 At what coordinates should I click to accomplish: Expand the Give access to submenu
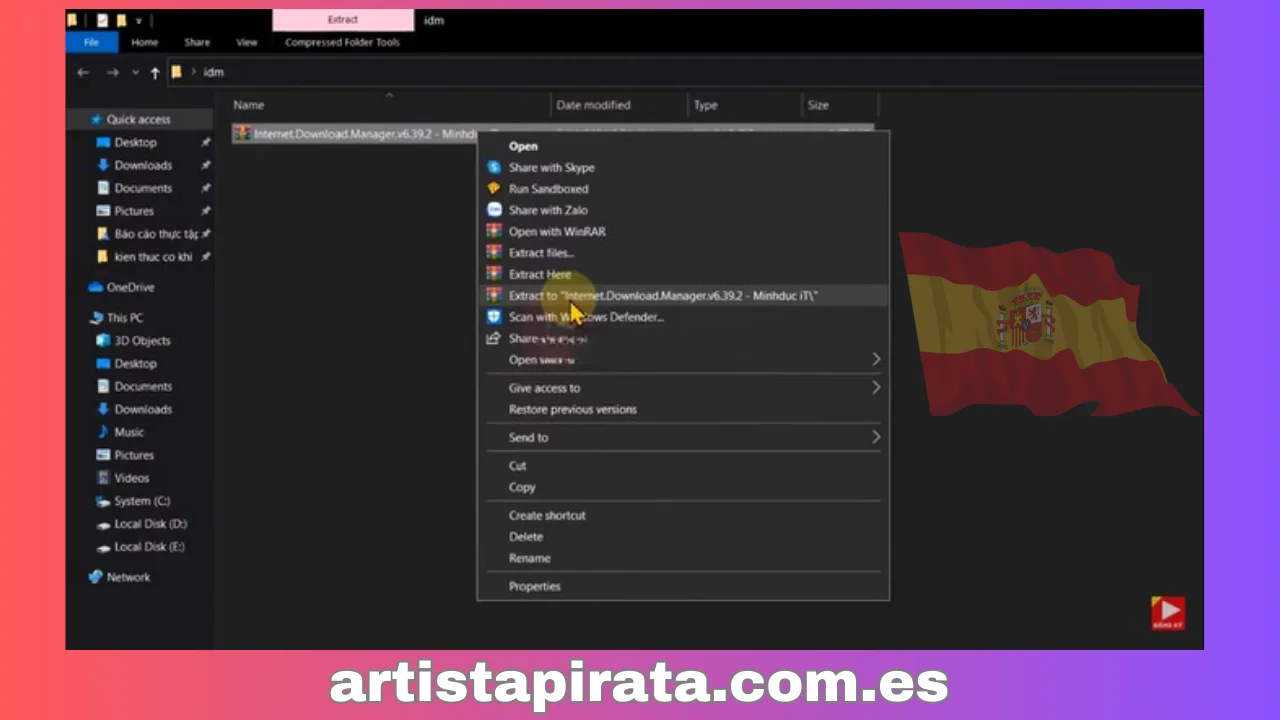[876, 387]
